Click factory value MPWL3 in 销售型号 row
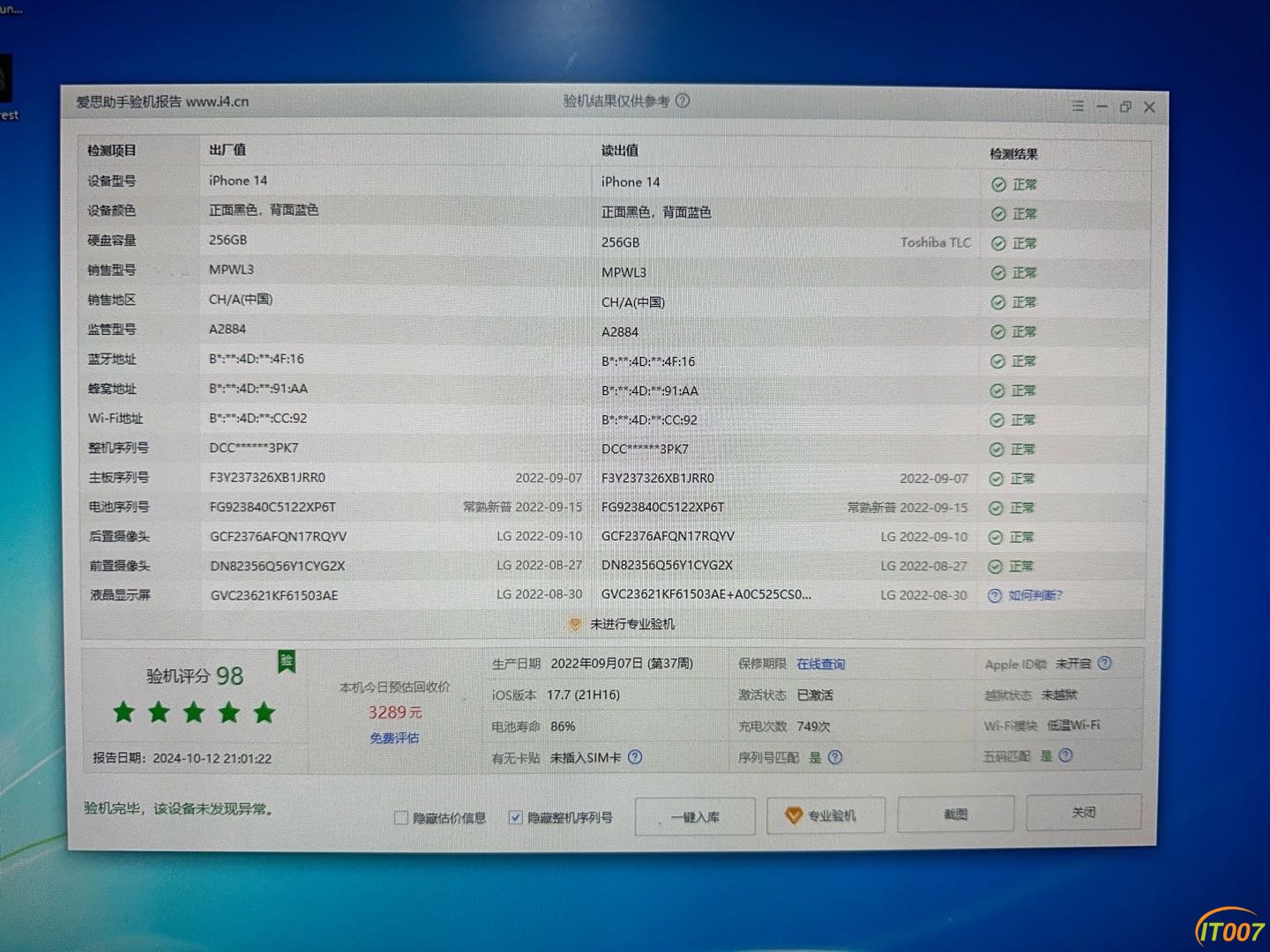Image resolution: width=1270 pixels, height=952 pixels. [x=231, y=270]
